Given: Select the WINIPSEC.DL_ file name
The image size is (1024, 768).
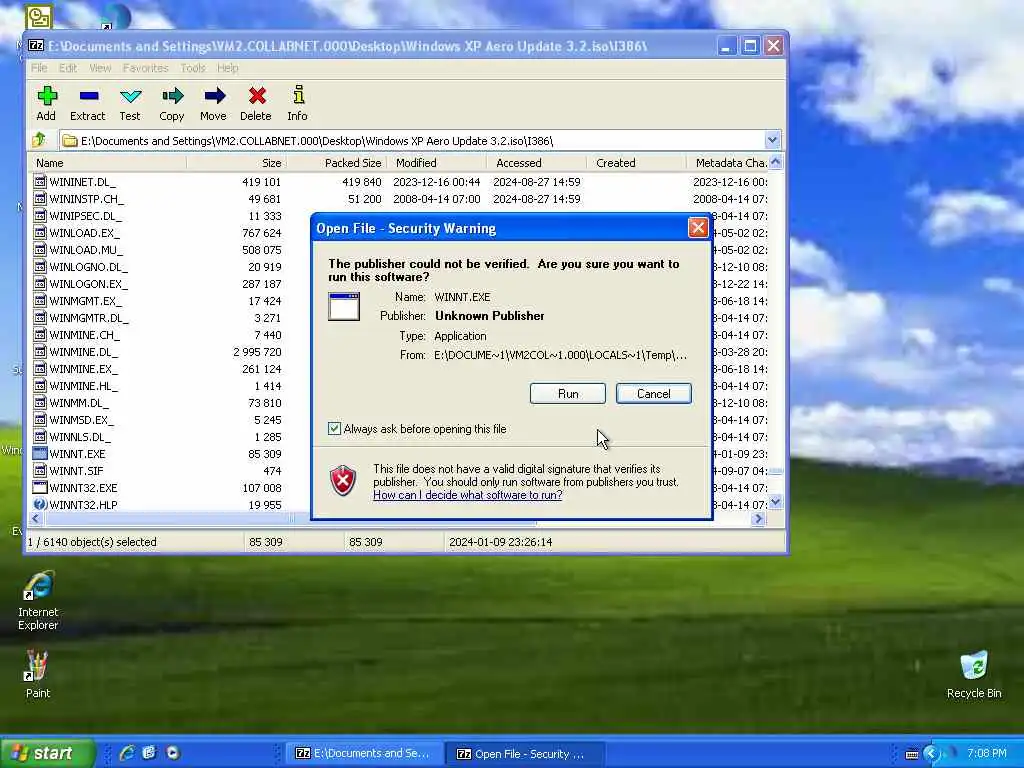Looking at the screenshot, I should 86,216.
